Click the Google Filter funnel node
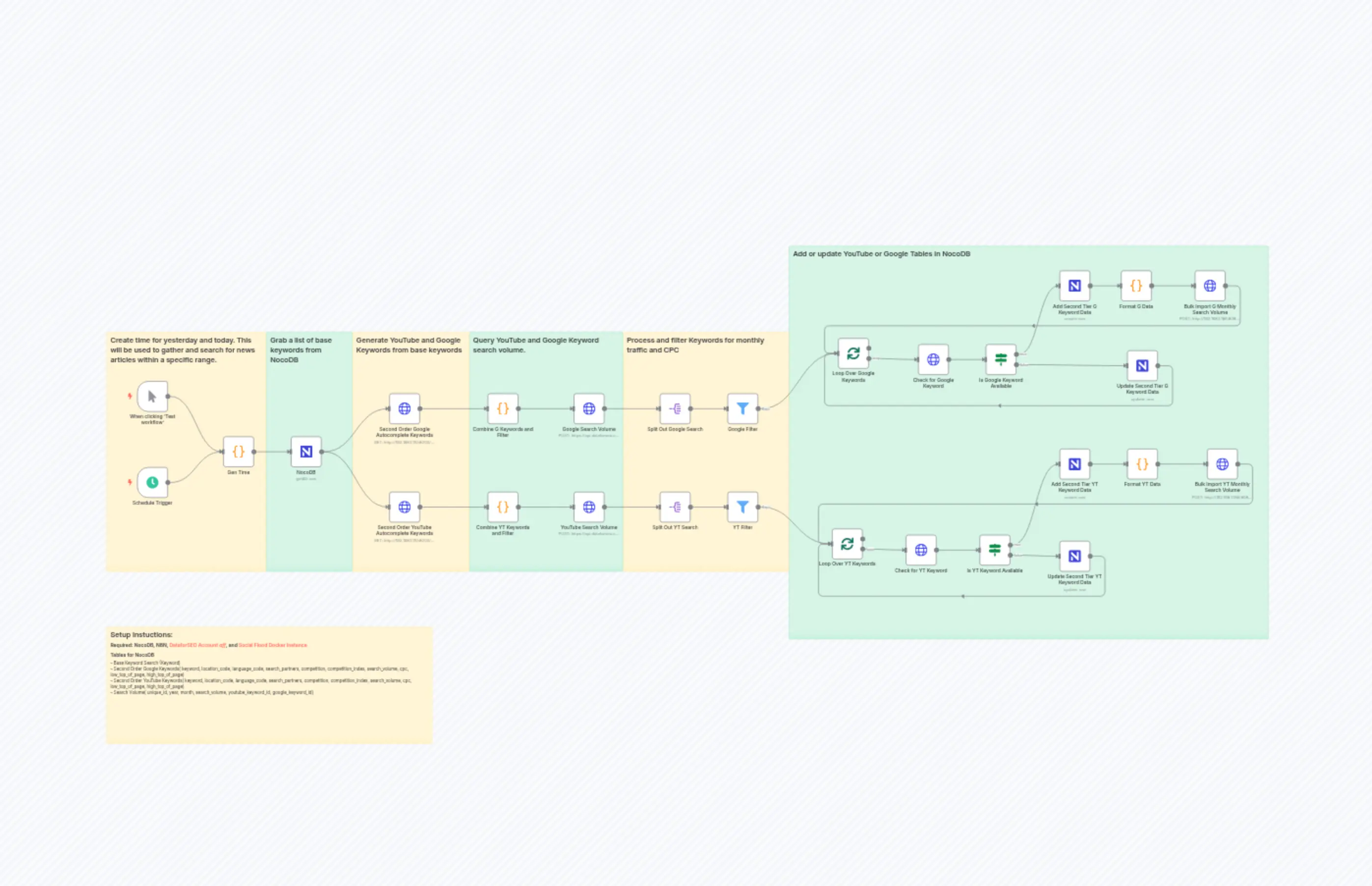The width and height of the screenshot is (1372, 886). coord(742,408)
